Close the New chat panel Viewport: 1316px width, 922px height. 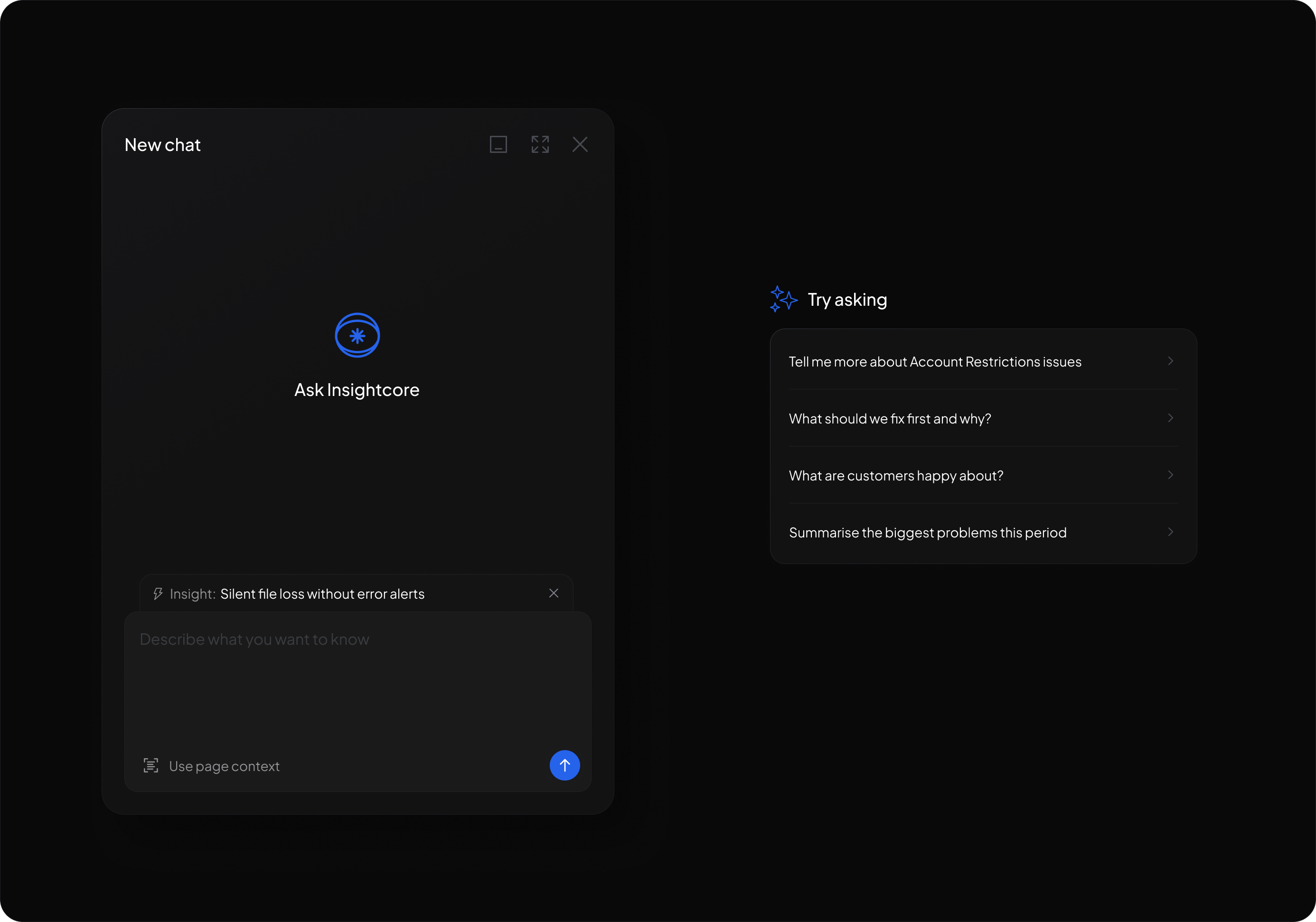coord(580,144)
